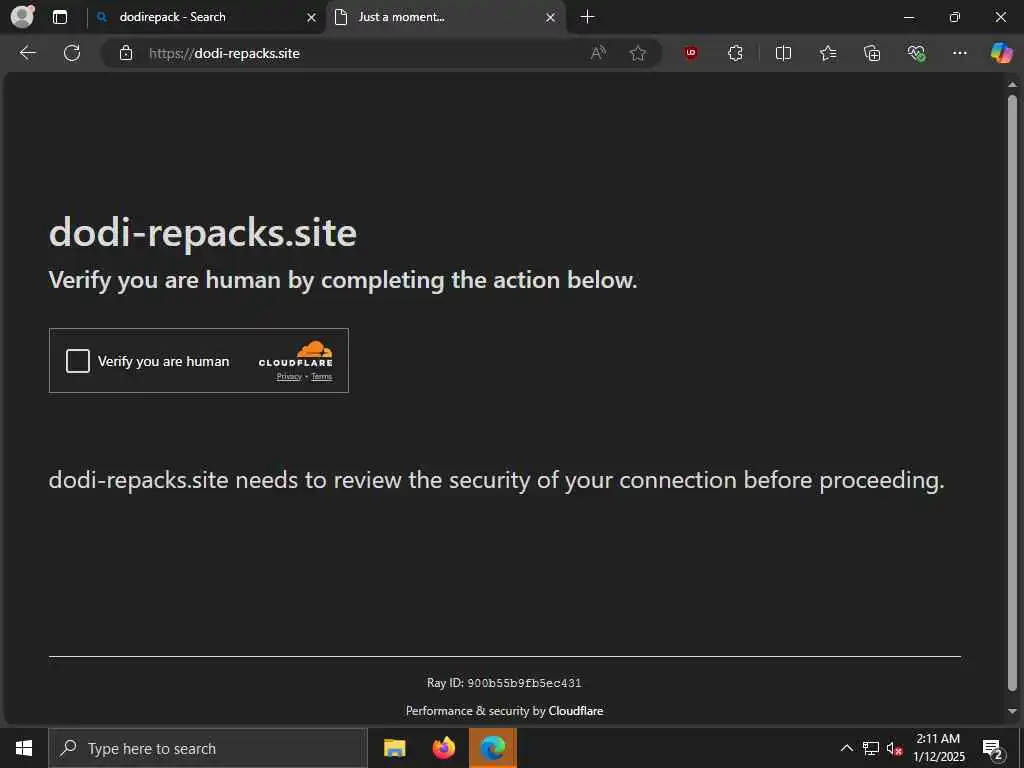Click the Ray ID 900b55b9fb5ec431 text

click(504, 683)
